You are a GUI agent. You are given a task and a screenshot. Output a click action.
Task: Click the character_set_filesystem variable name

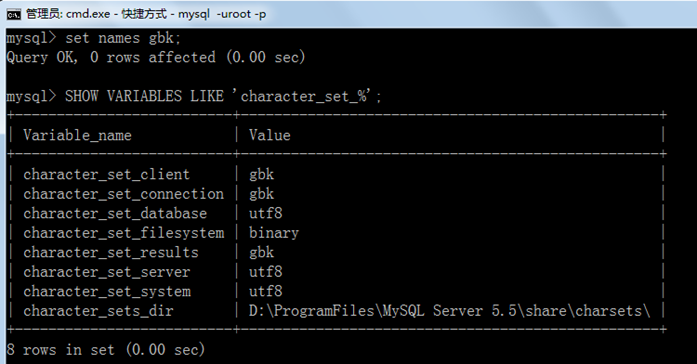point(124,233)
